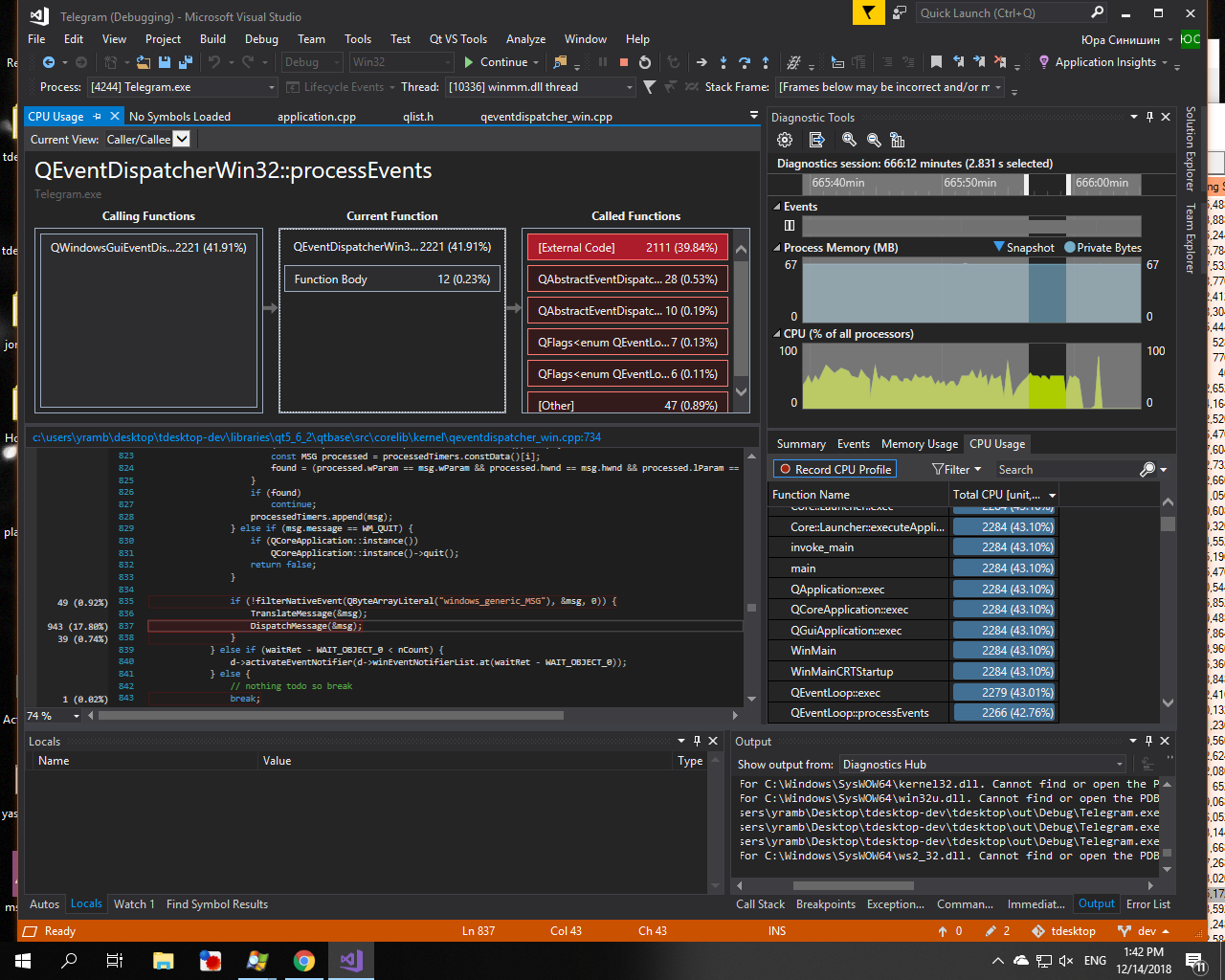Collapse the CPU graph section
Image resolution: width=1225 pixels, height=980 pixels.
coord(777,334)
